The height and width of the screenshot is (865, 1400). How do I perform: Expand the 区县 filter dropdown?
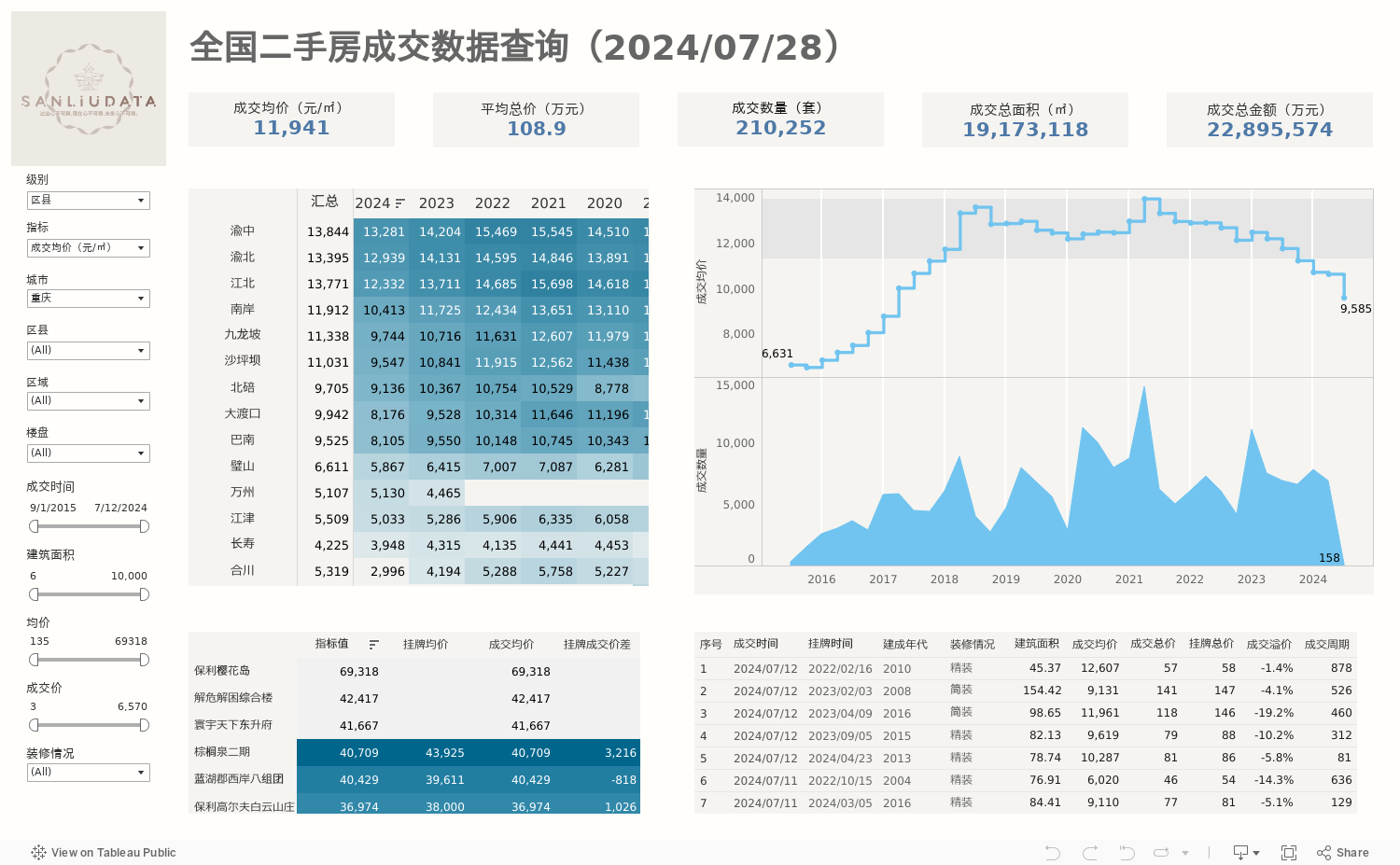point(89,351)
